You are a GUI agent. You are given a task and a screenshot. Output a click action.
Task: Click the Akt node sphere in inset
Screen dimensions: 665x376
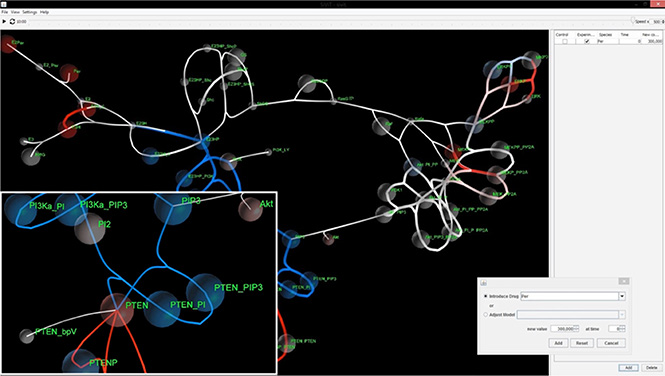pyautogui.click(x=250, y=209)
